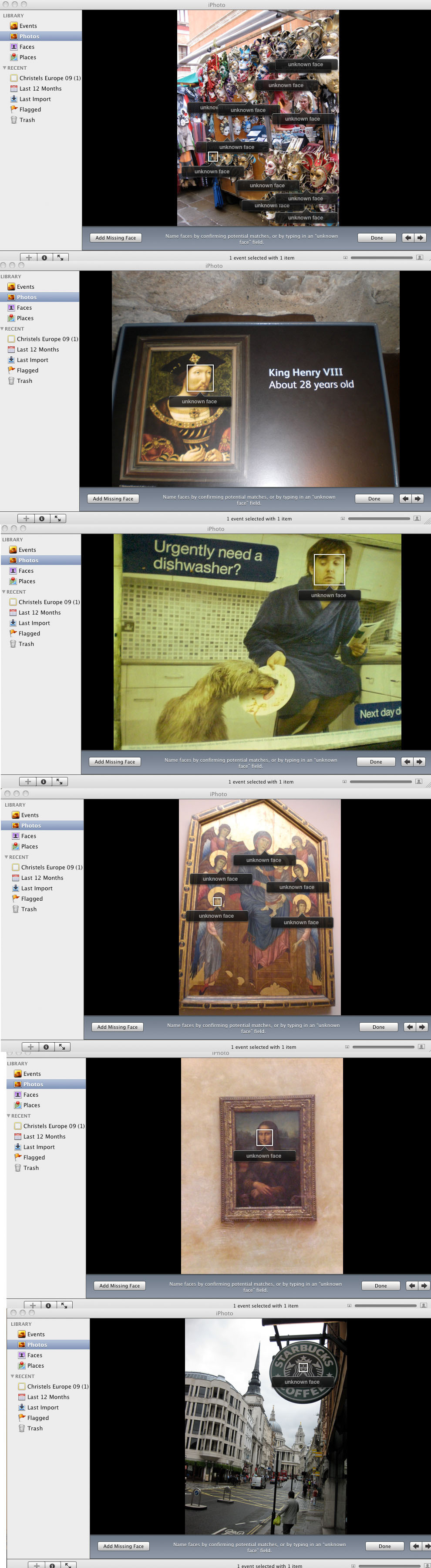The width and height of the screenshot is (431, 1568).
Task: Click face box on dishwasher ad man's face
Action: pos(329,569)
